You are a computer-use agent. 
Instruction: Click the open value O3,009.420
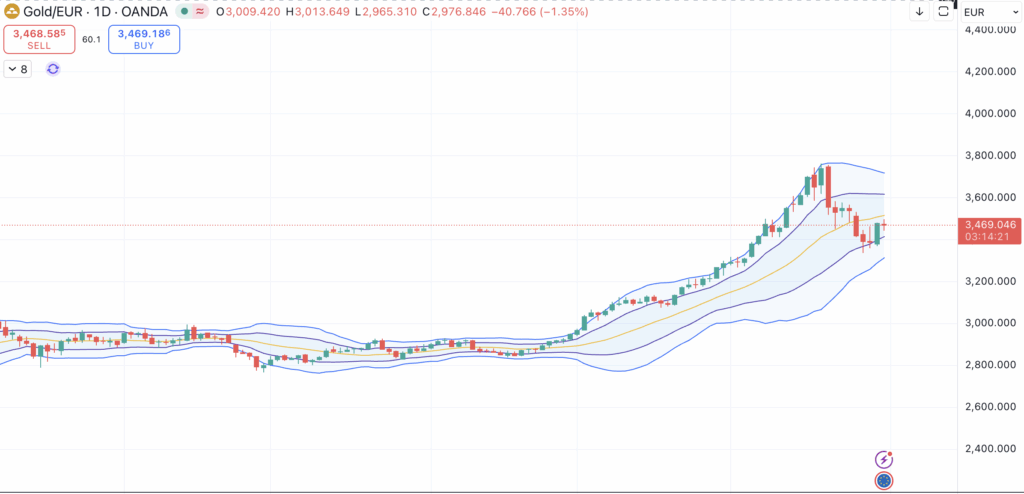pyautogui.click(x=248, y=12)
